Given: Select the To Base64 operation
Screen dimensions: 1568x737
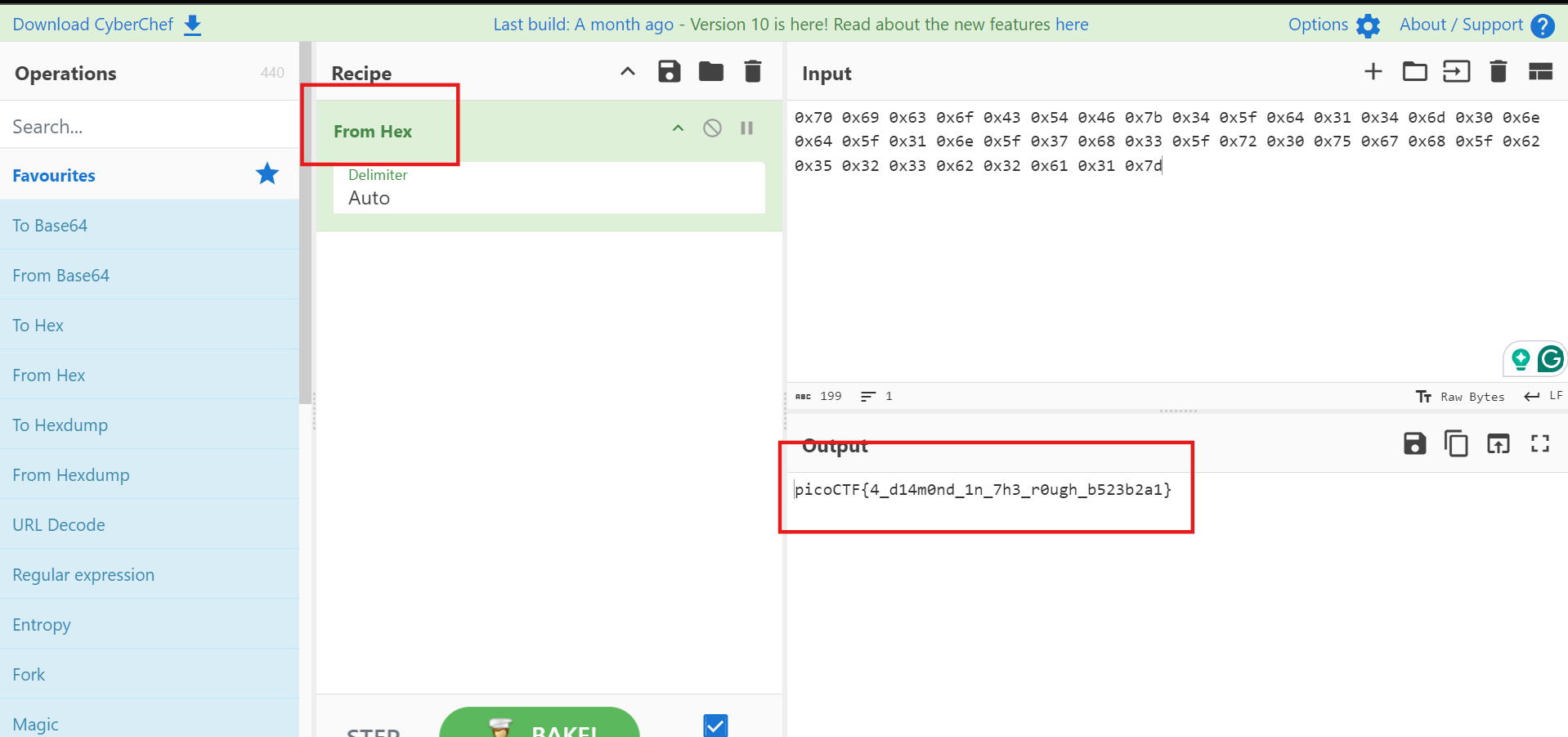Looking at the screenshot, I should [150, 225].
